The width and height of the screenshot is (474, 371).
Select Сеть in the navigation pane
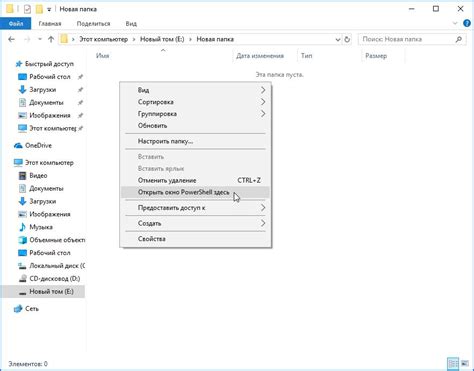pos(32,309)
